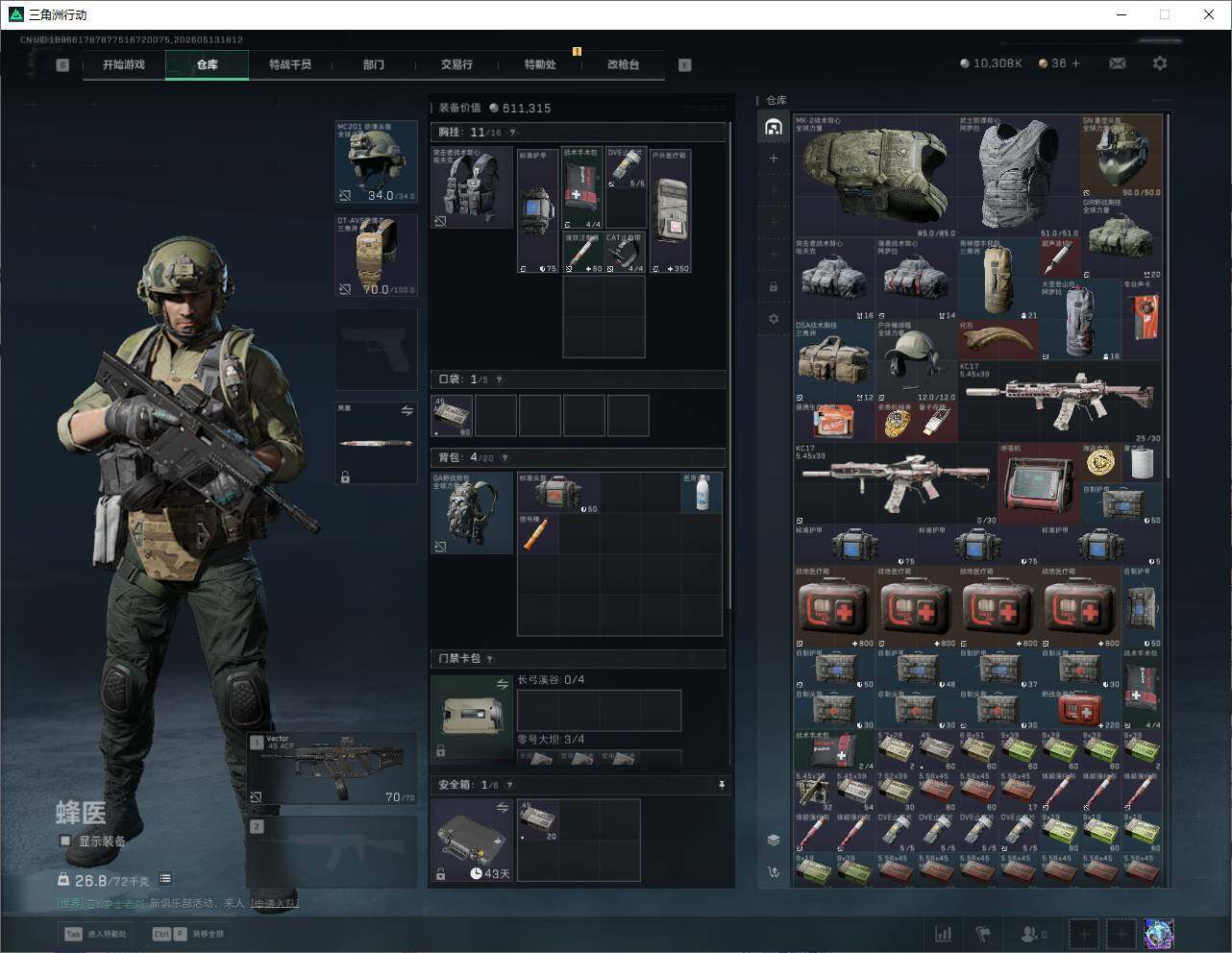Screen dimensions: 1232x953
Task: Click the empty secondary weapon slot 2
Action: pyautogui.click(x=332, y=851)
